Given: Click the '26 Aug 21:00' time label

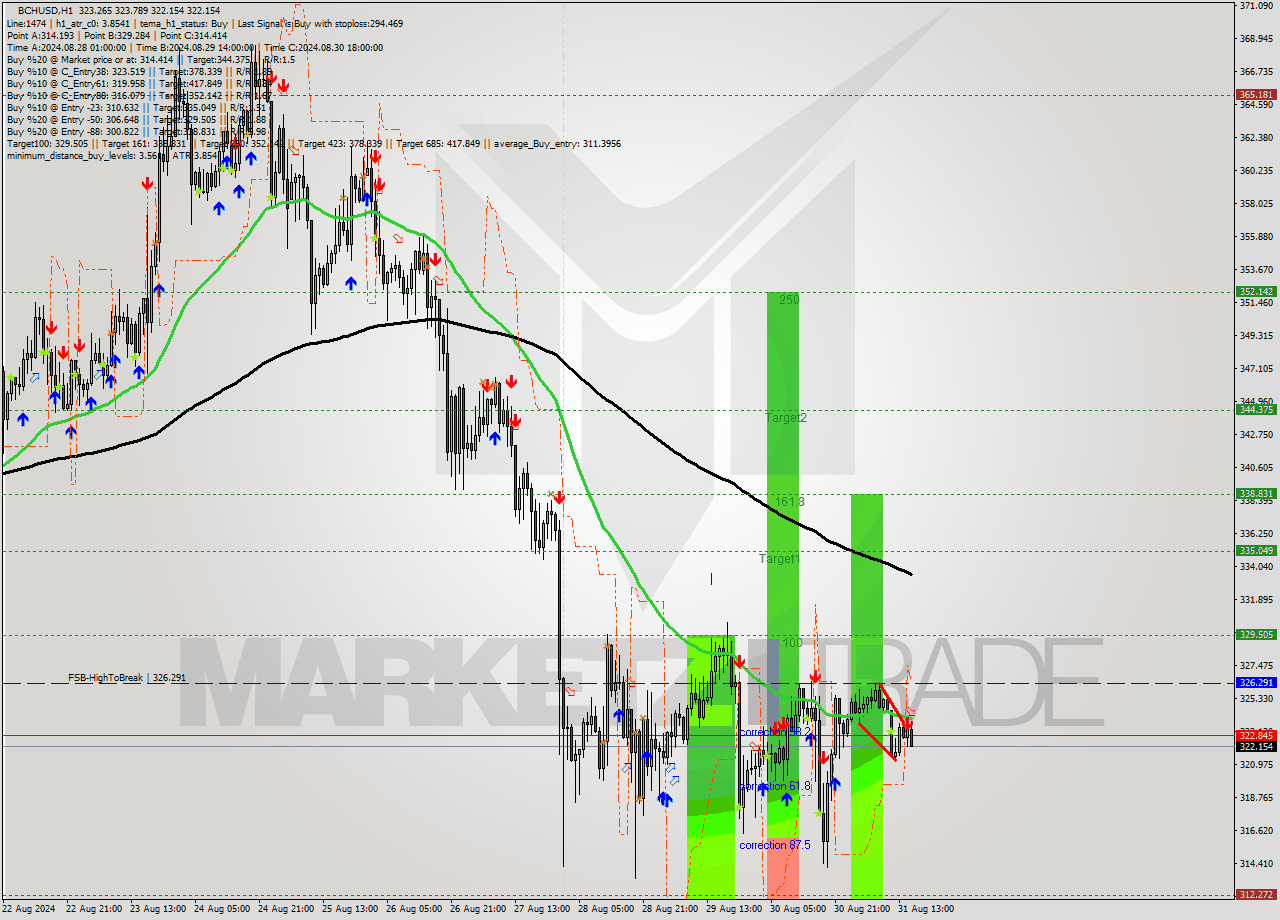Looking at the screenshot, I should pos(479,909).
